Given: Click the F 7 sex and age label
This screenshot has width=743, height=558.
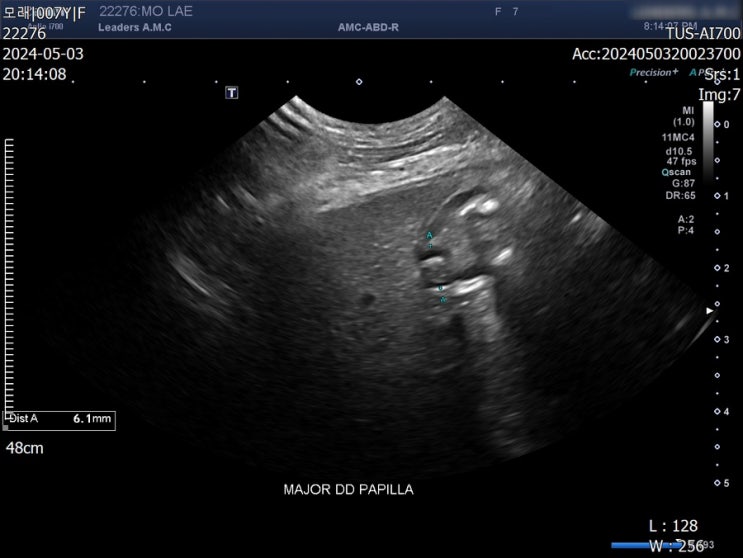Looking at the screenshot, I should click(x=507, y=11).
